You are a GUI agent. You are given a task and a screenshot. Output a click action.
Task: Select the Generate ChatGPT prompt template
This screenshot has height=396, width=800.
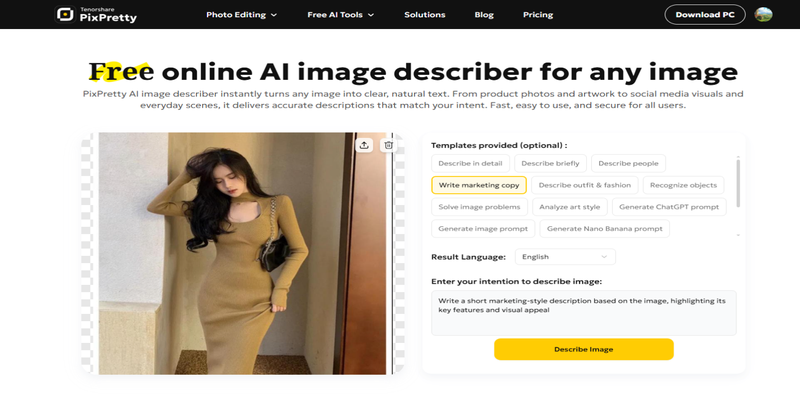coord(669,207)
